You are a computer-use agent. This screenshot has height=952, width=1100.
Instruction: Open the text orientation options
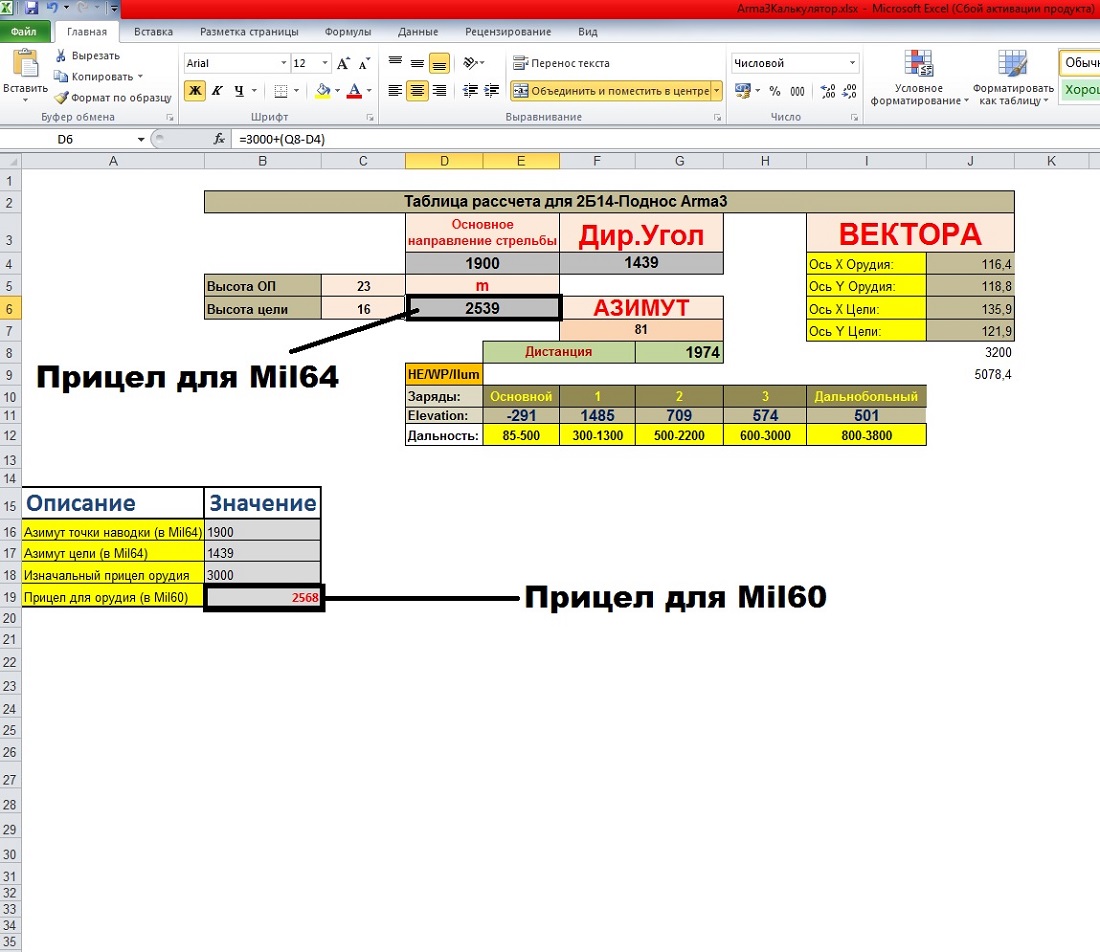click(474, 63)
